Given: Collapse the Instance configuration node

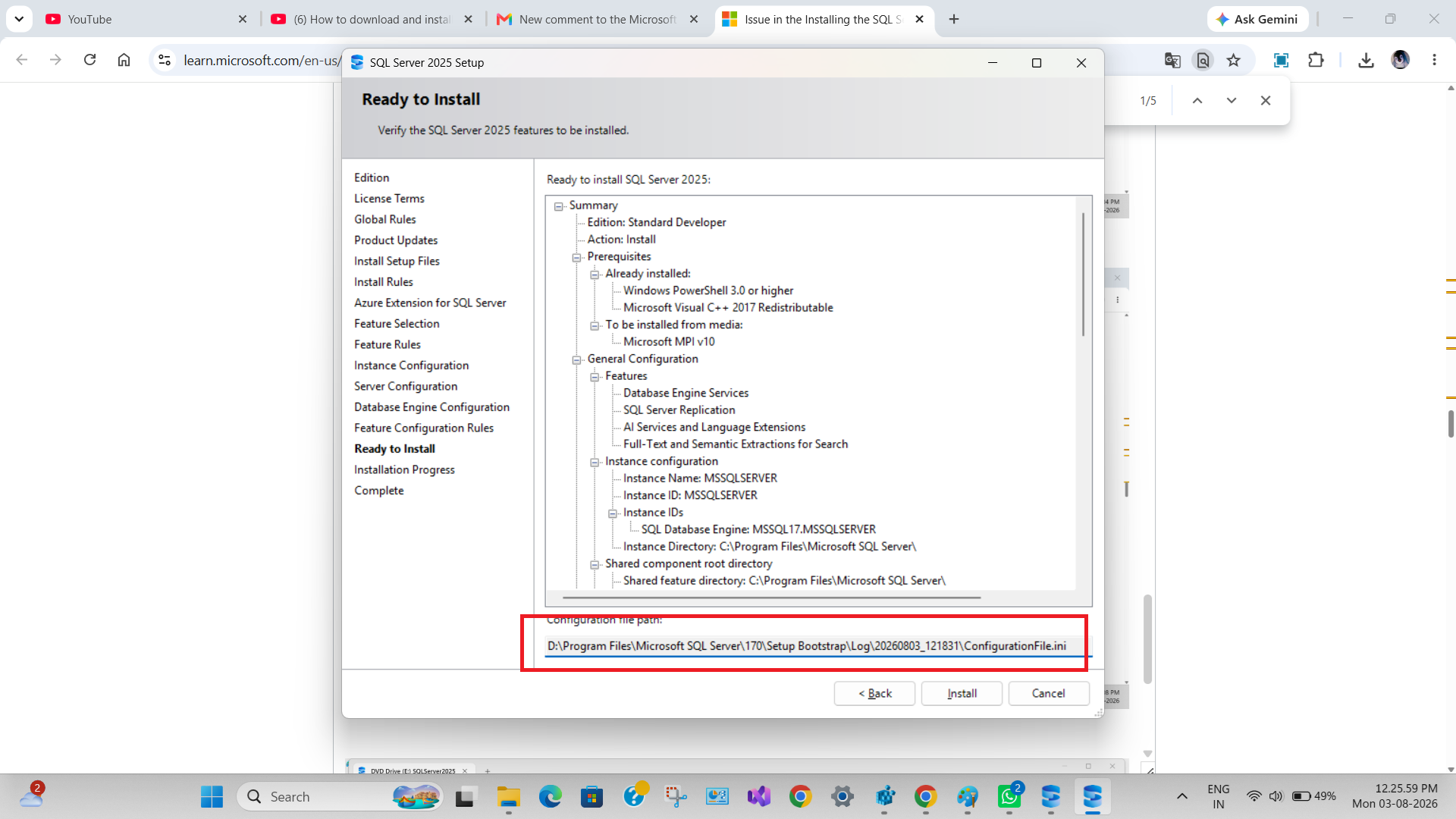Looking at the screenshot, I should [595, 462].
